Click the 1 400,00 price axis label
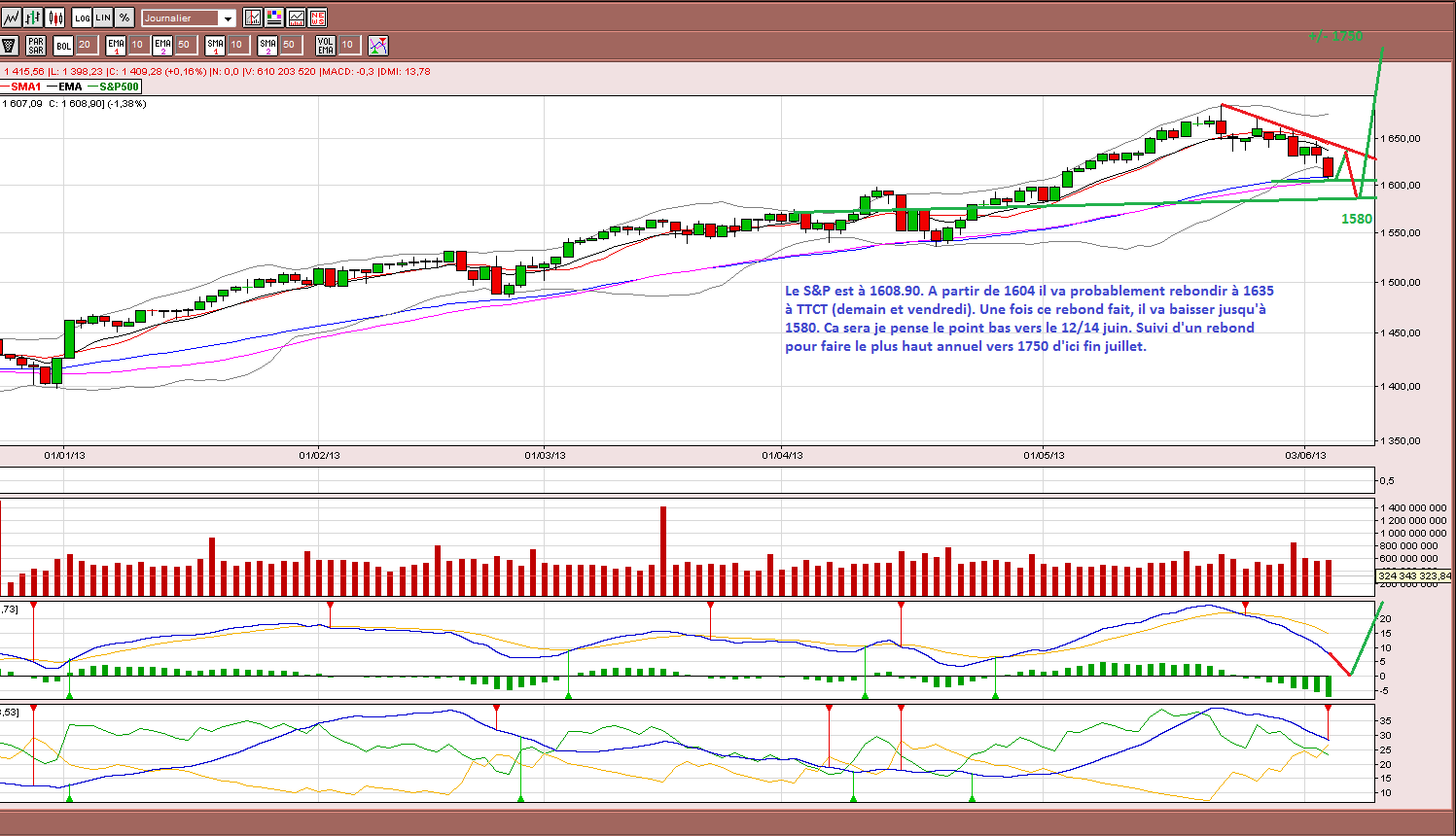Viewport: 1456px width, 836px height. [x=1401, y=387]
